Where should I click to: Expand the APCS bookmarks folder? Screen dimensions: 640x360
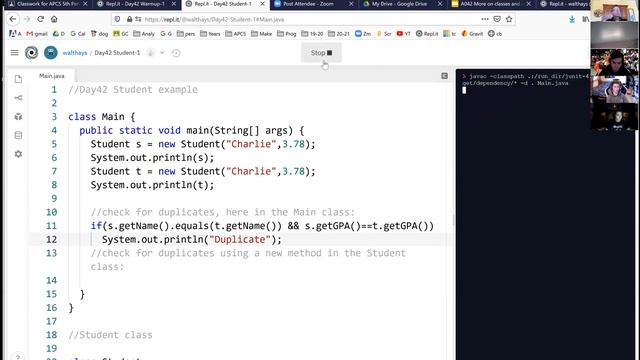click(236, 34)
